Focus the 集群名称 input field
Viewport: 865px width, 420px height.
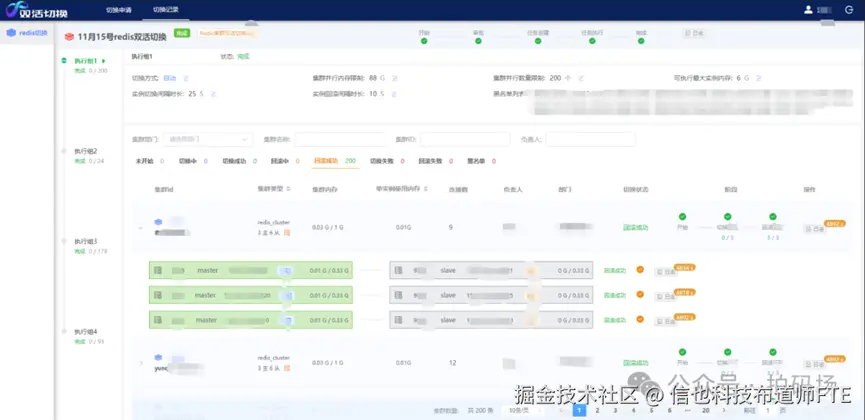click(340, 140)
